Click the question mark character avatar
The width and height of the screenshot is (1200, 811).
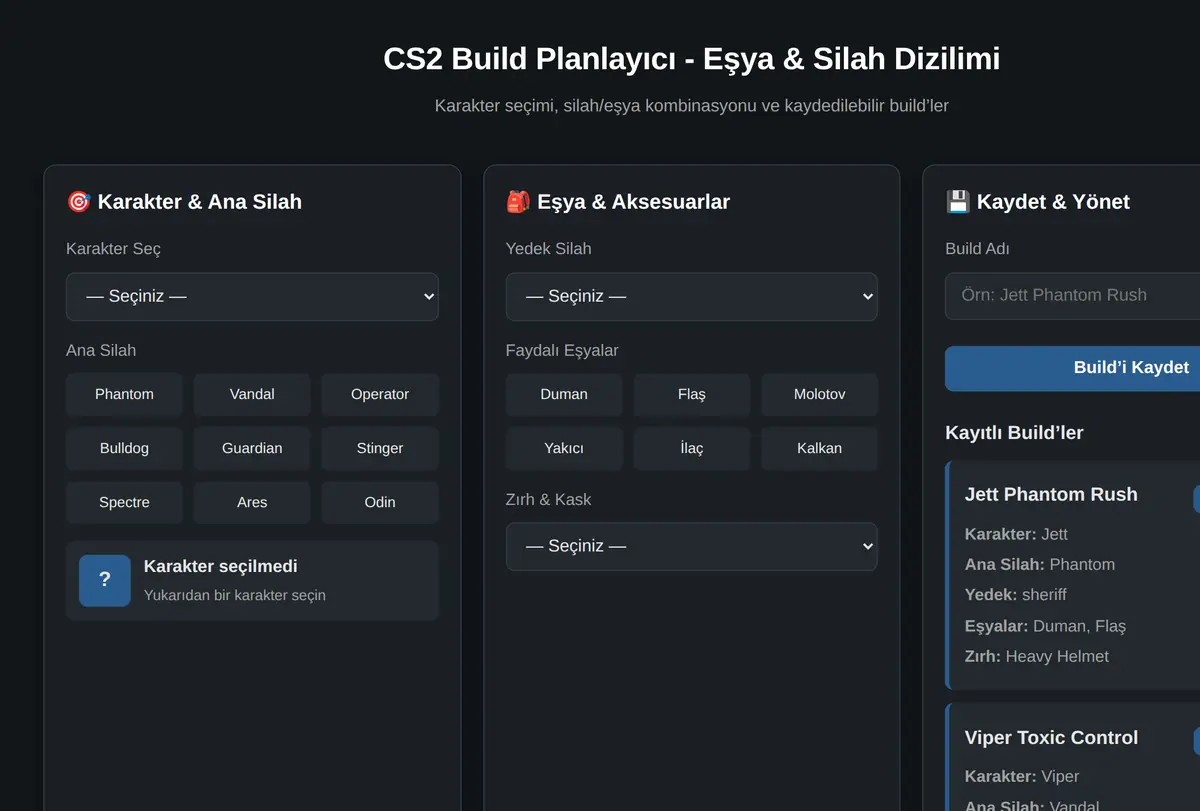(105, 580)
